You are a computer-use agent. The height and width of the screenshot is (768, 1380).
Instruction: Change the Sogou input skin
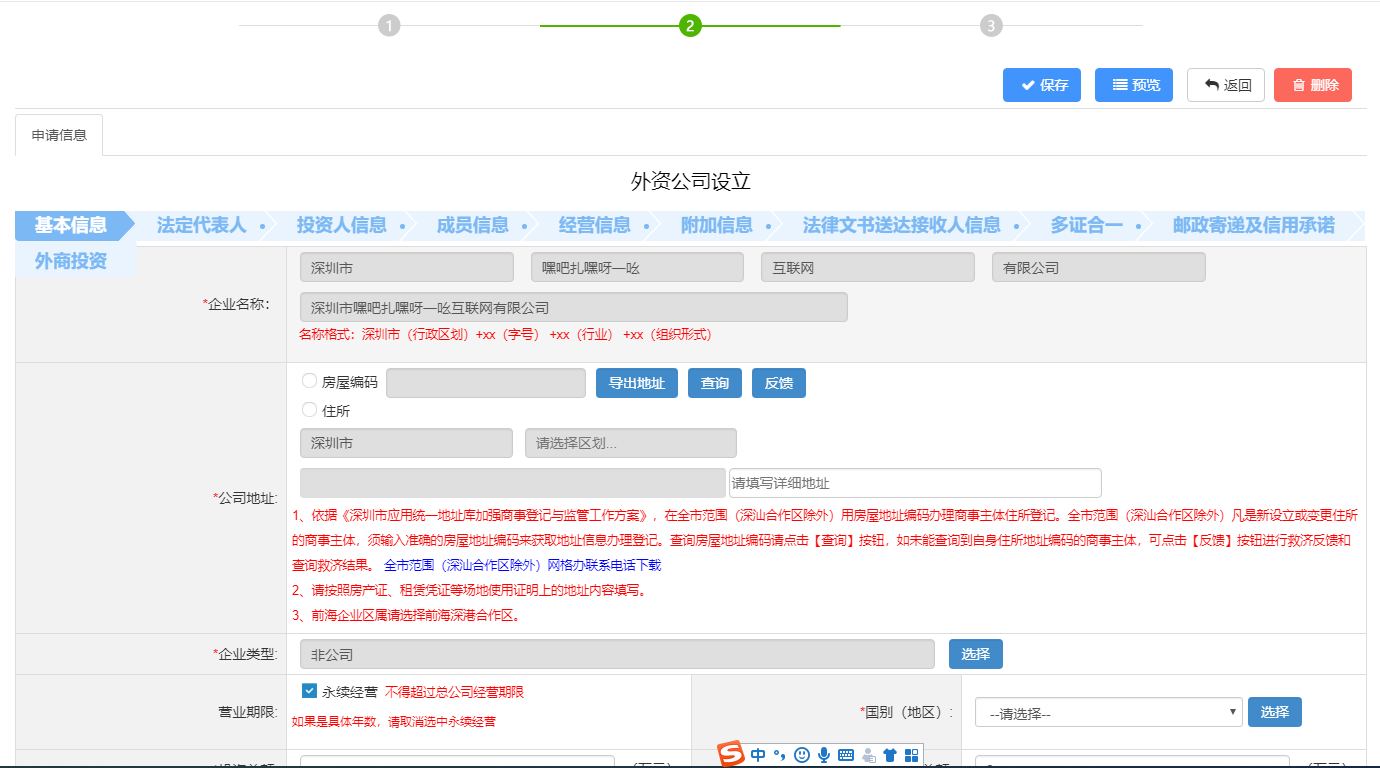click(x=890, y=755)
